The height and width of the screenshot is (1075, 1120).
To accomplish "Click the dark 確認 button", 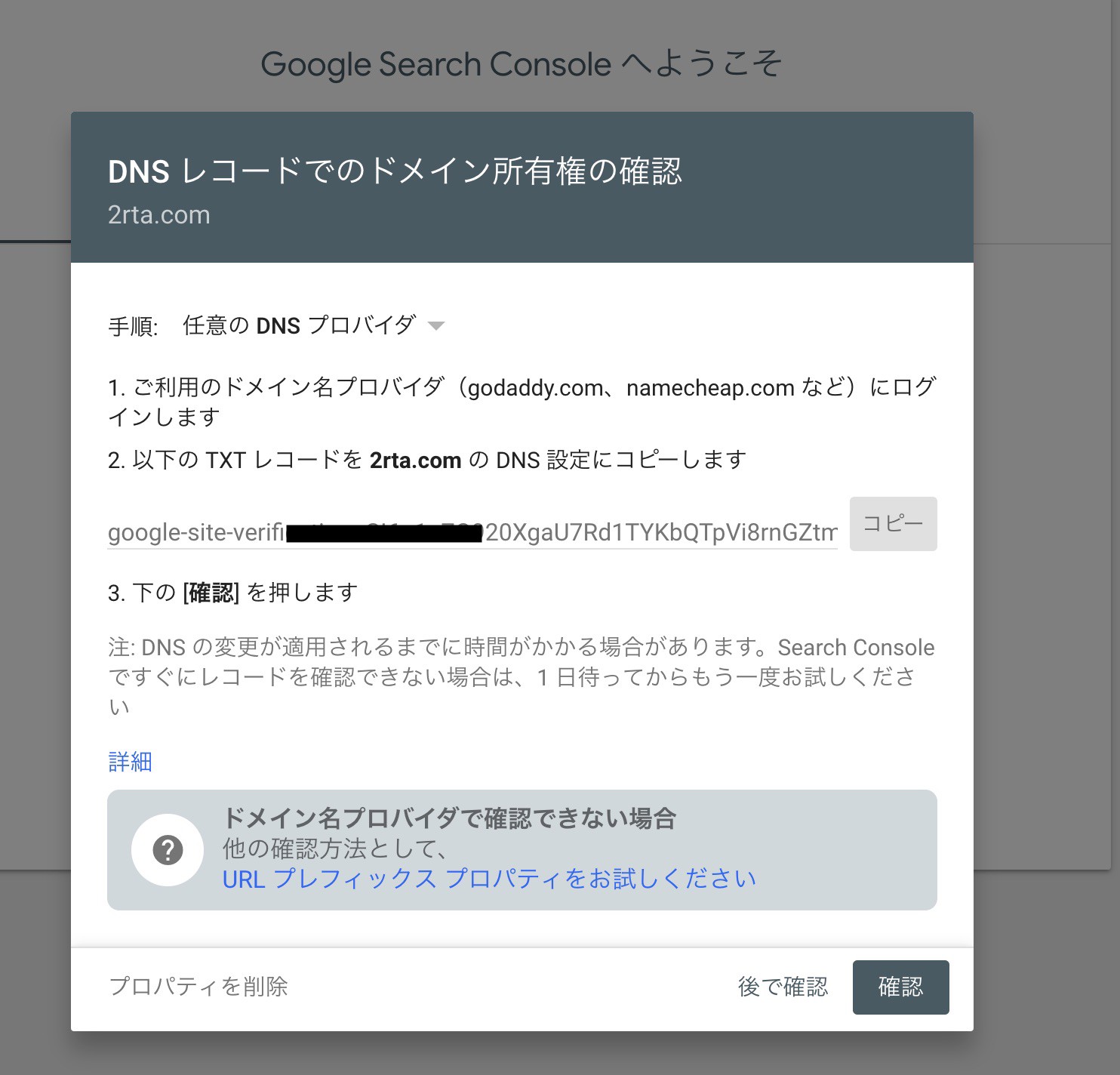I will click(900, 987).
